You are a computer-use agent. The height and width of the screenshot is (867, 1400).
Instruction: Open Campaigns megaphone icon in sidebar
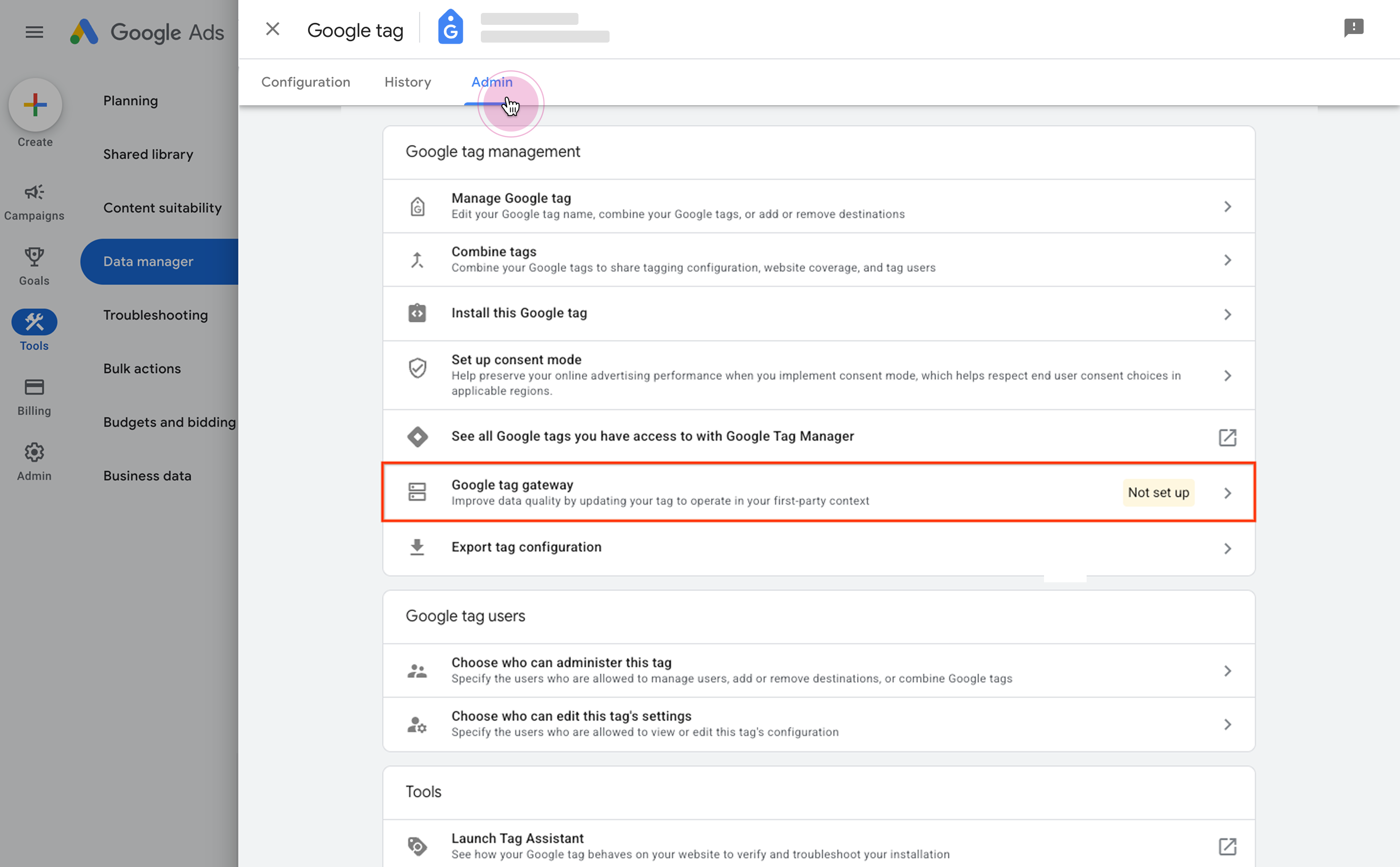(34, 192)
